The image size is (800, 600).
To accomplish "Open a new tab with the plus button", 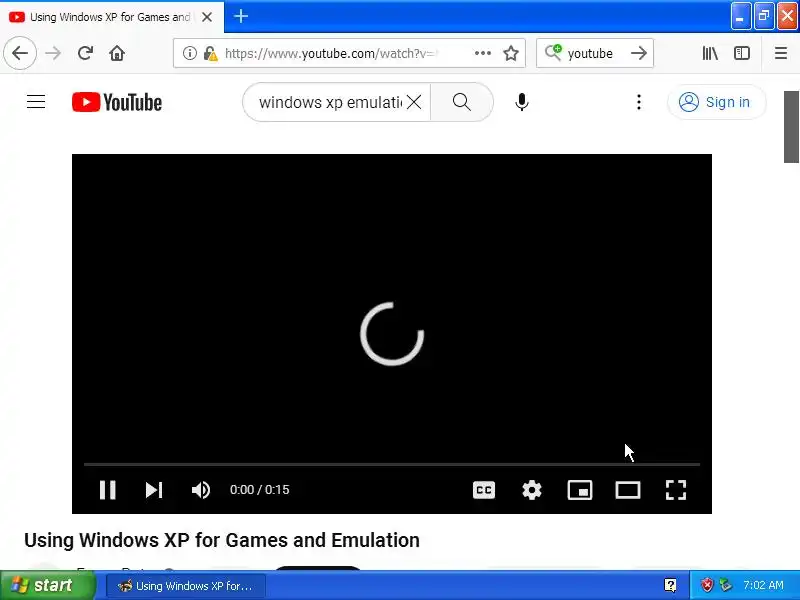I will (x=241, y=16).
